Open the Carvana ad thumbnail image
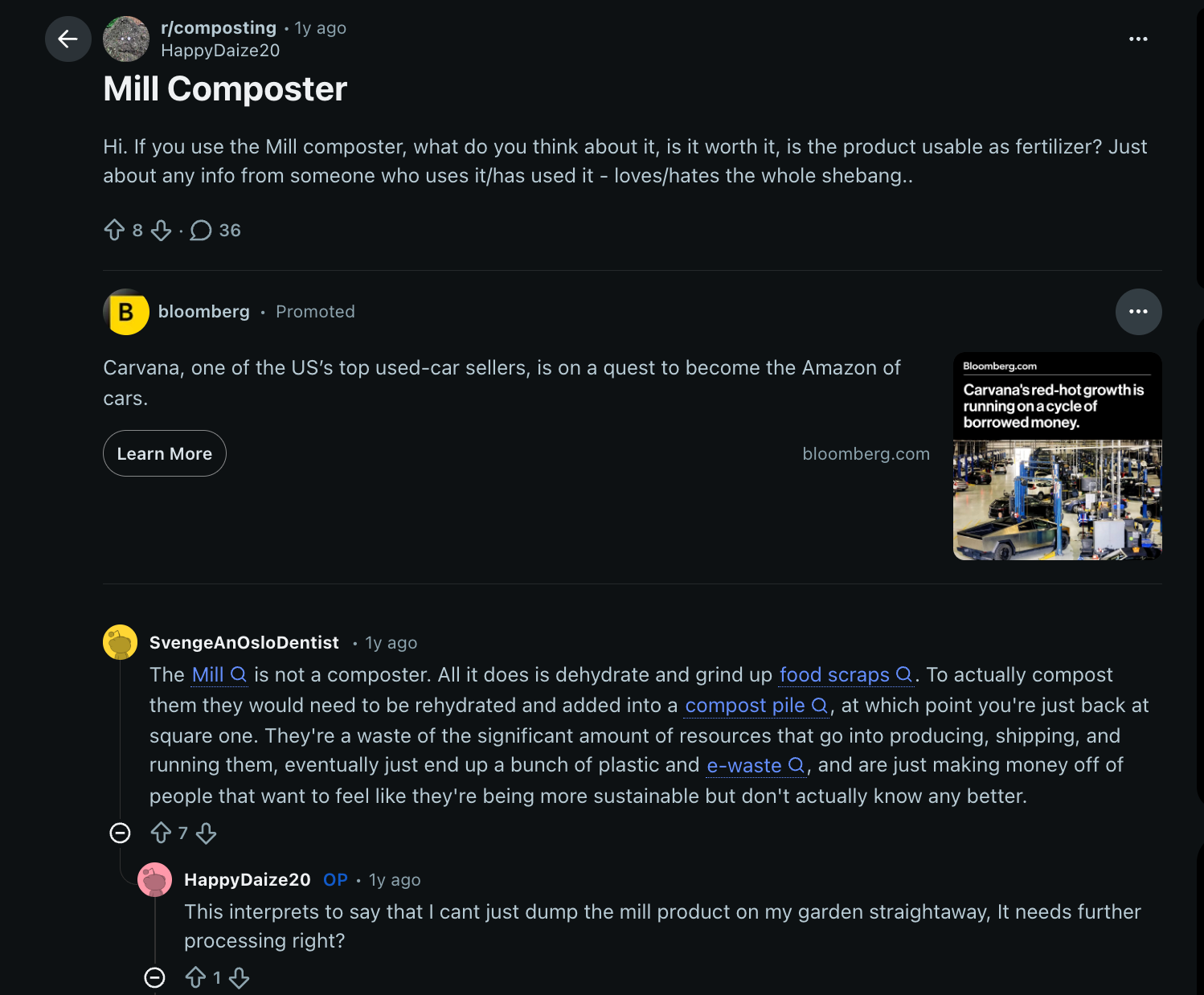Screen dimensions: 1204x995 click(x=1057, y=457)
